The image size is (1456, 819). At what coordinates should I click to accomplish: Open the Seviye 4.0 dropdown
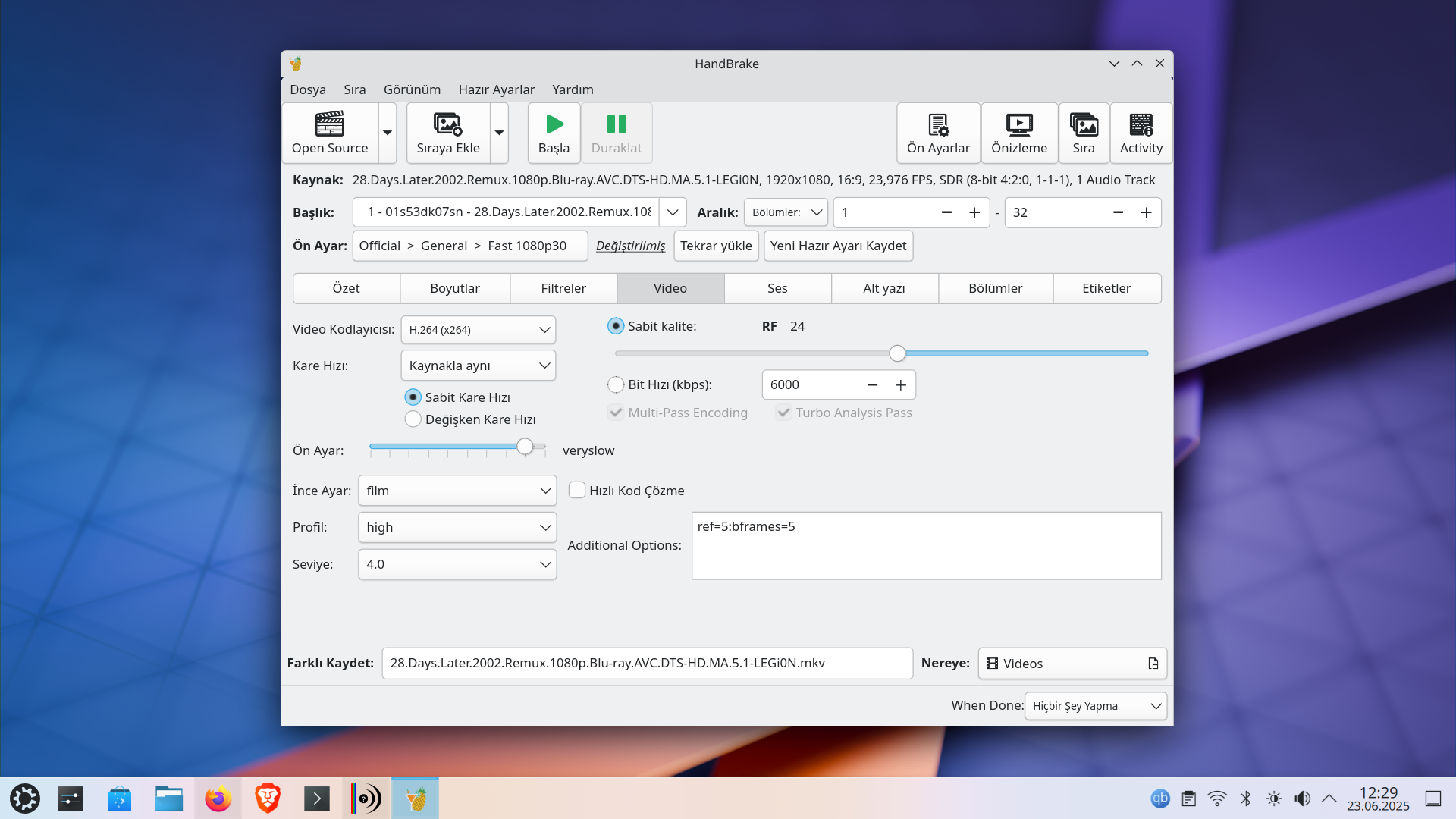(x=457, y=564)
